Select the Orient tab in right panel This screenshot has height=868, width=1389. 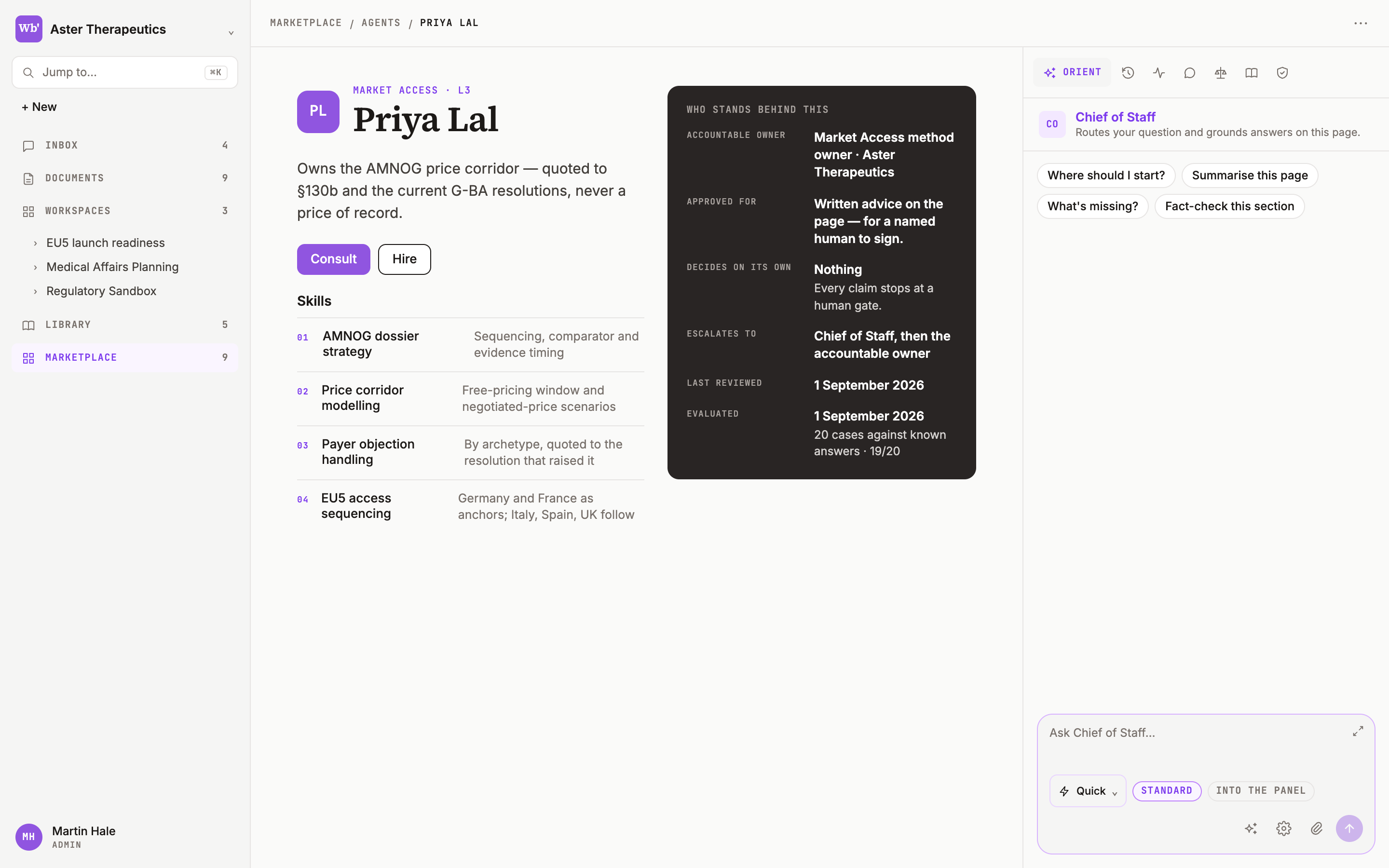(1072, 72)
